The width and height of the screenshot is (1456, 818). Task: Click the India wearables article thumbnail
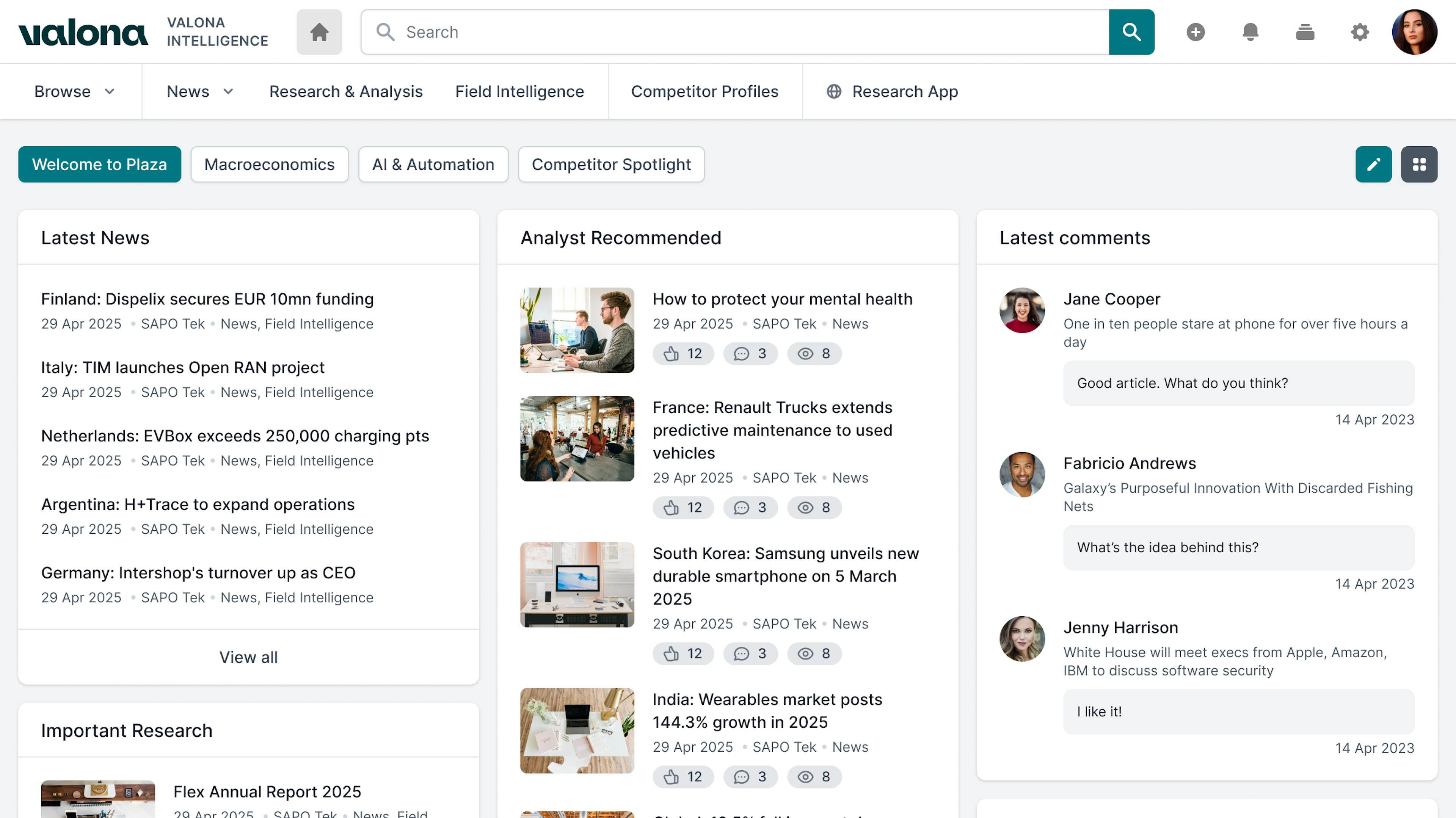pos(576,730)
